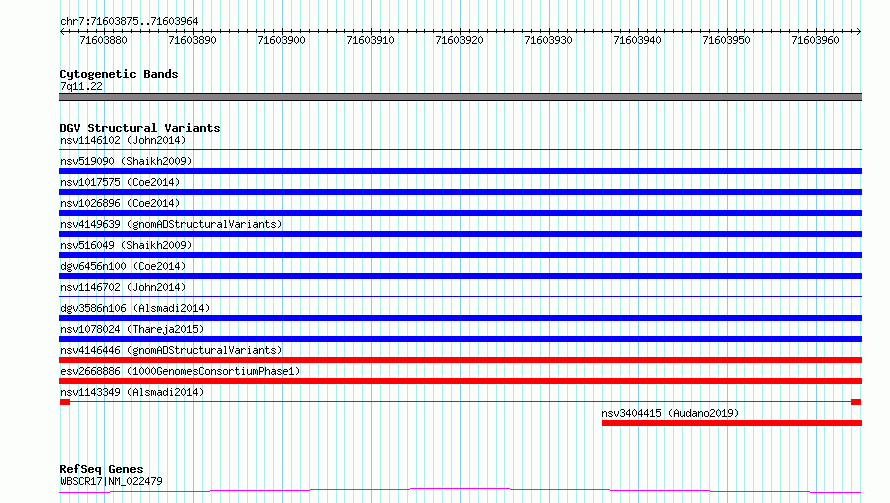The width and height of the screenshot is (890, 503).
Task: Click the blue bar of nsv1017575
Action: (460, 192)
